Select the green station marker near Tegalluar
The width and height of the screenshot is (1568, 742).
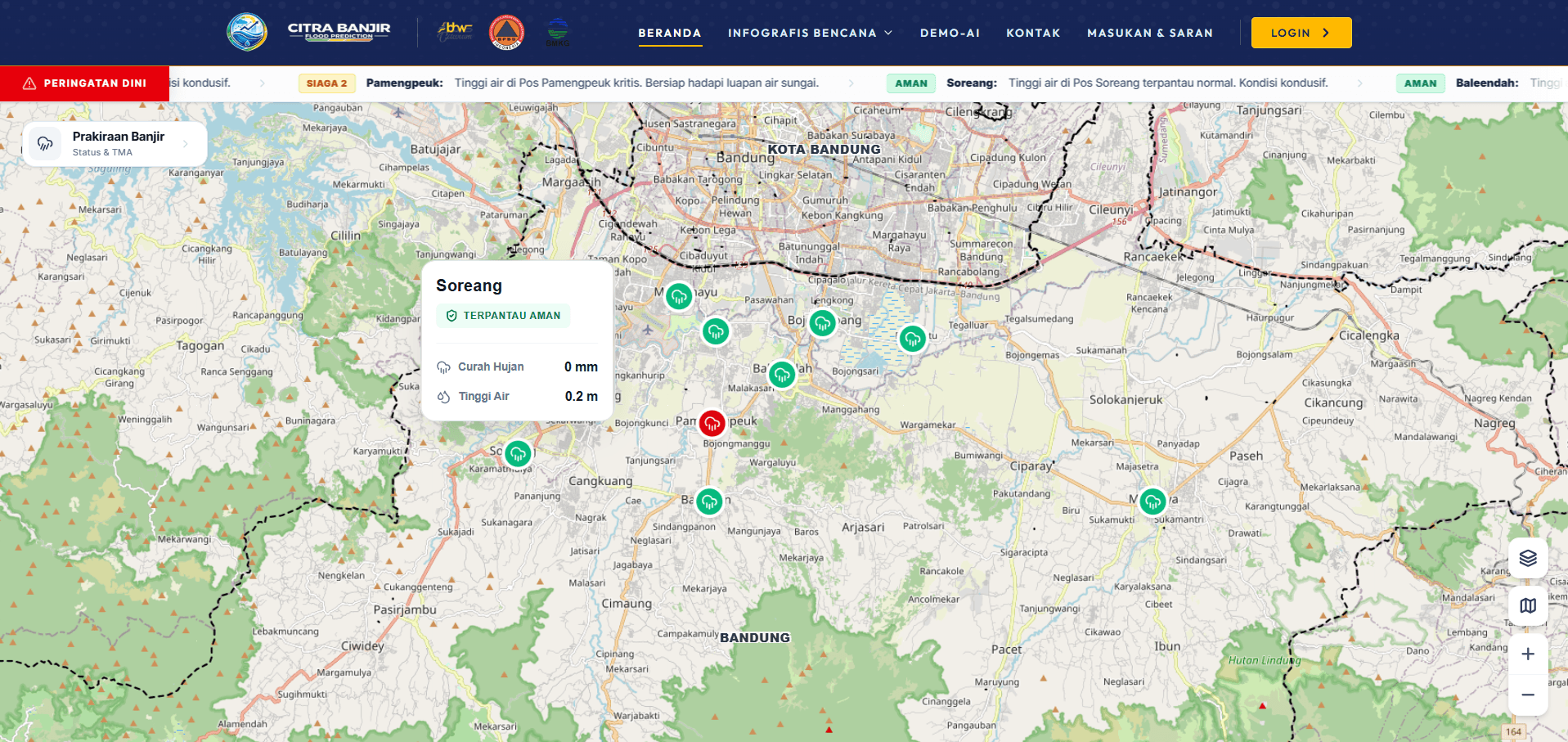point(913,338)
